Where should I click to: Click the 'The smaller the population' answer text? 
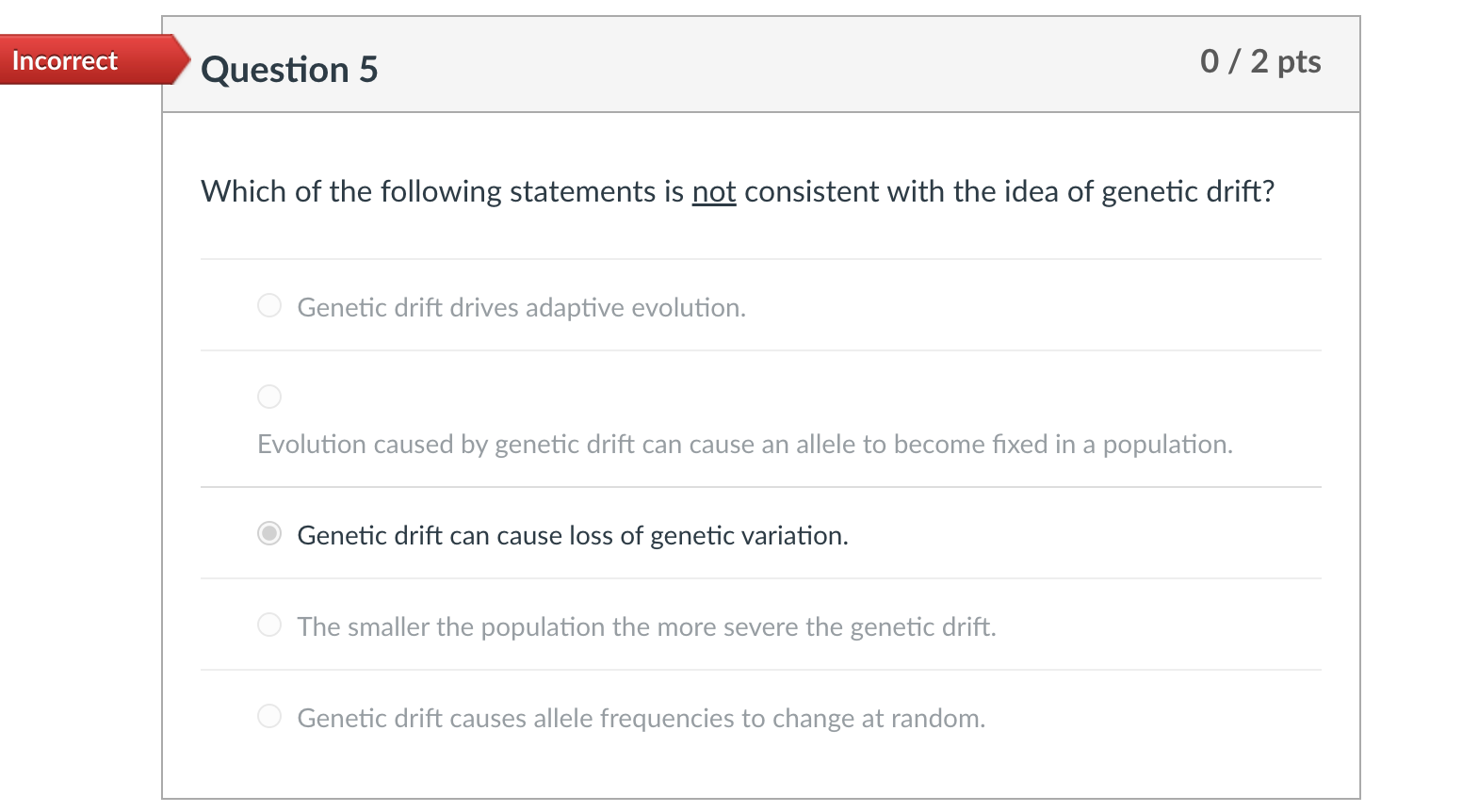click(646, 627)
